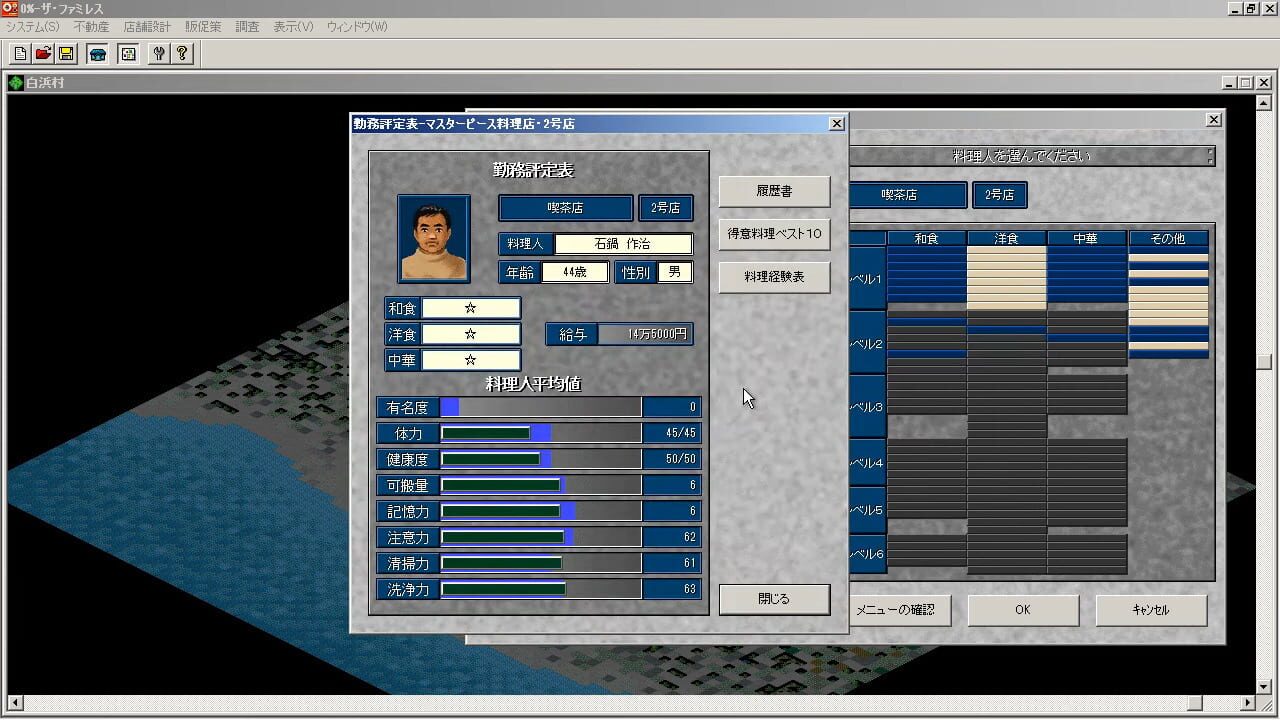The height and width of the screenshot is (720, 1280).
Task: Click the New file toolbar icon
Action: coord(20,54)
